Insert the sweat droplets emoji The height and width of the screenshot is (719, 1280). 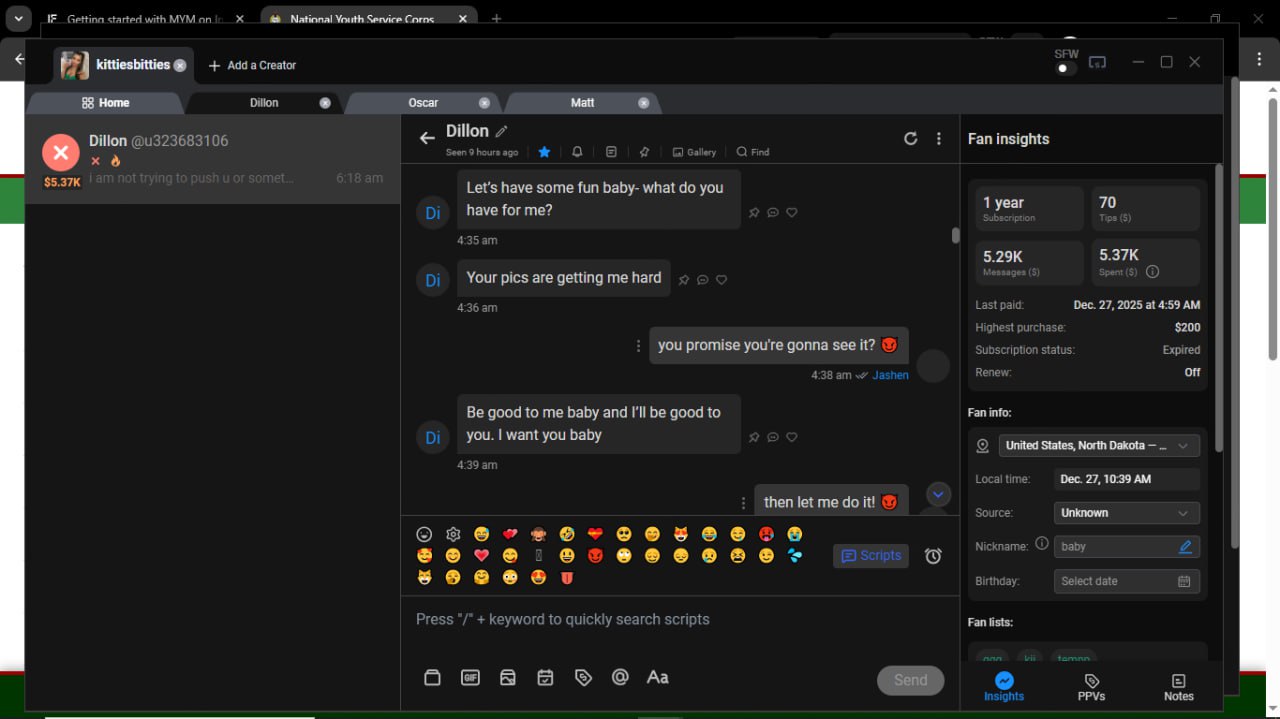[x=795, y=555]
